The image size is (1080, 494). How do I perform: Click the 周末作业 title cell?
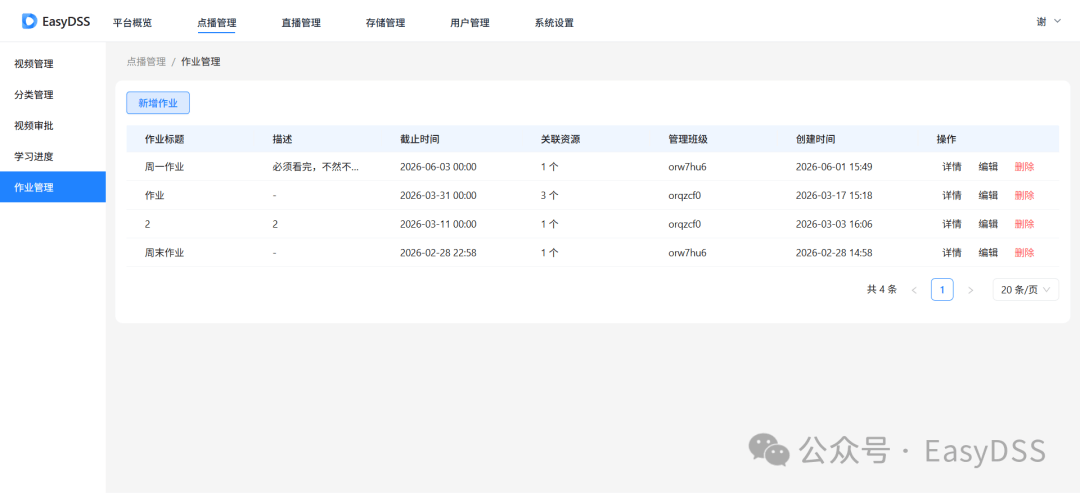click(x=165, y=253)
